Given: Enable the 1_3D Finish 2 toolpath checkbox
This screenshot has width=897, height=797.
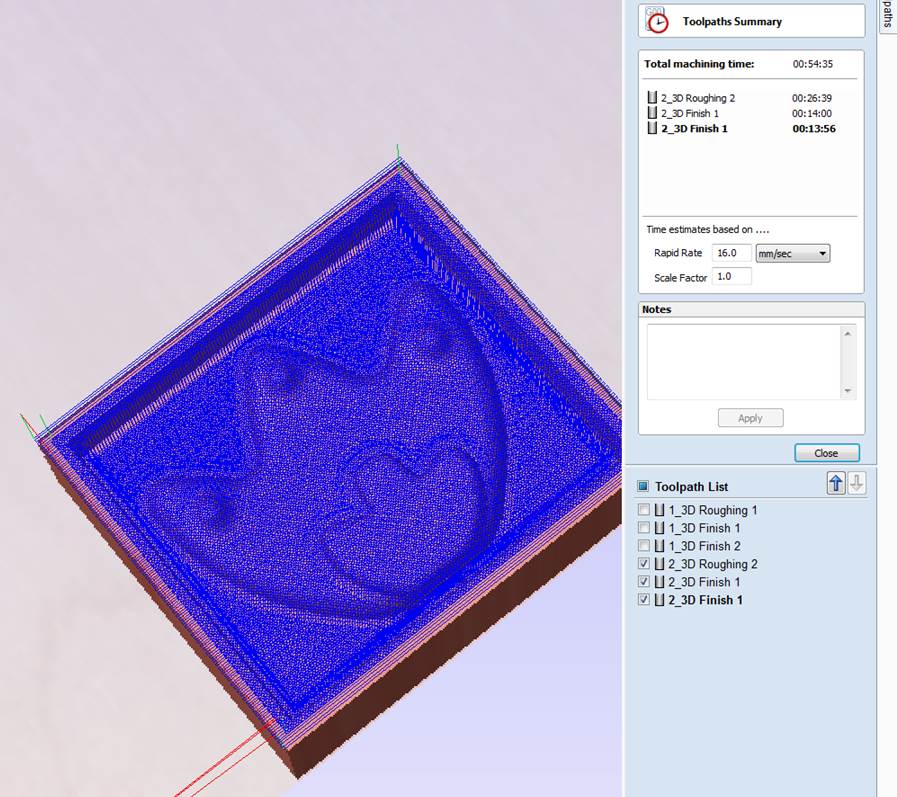Looking at the screenshot, I should pos(644,545).
